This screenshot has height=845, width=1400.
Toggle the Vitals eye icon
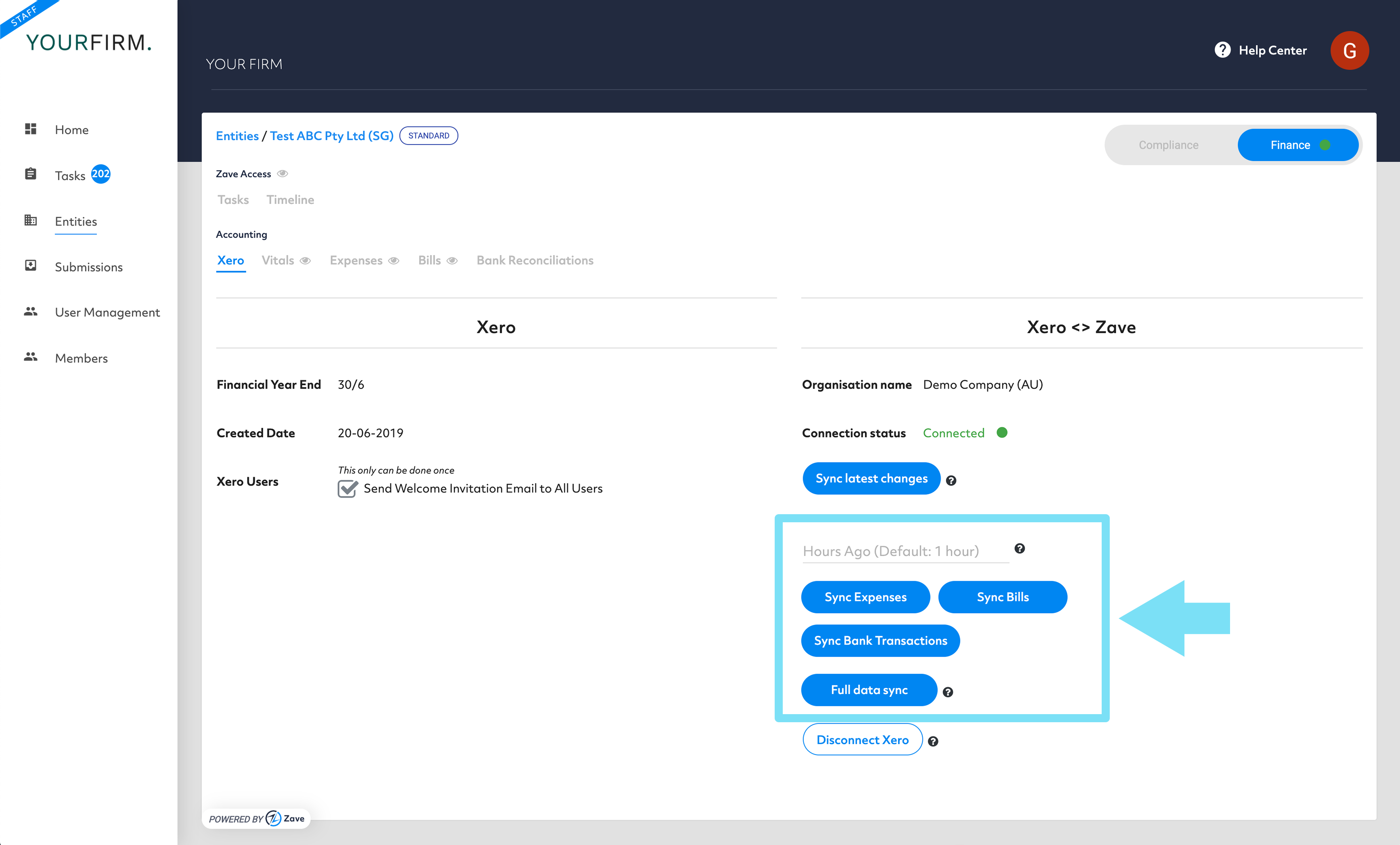305,261
